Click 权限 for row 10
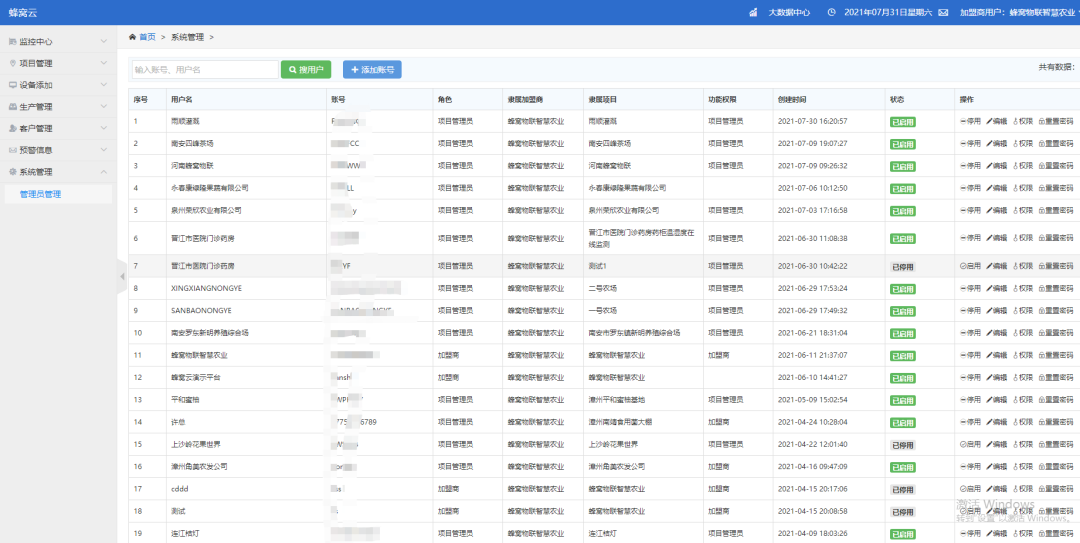 1023,333
